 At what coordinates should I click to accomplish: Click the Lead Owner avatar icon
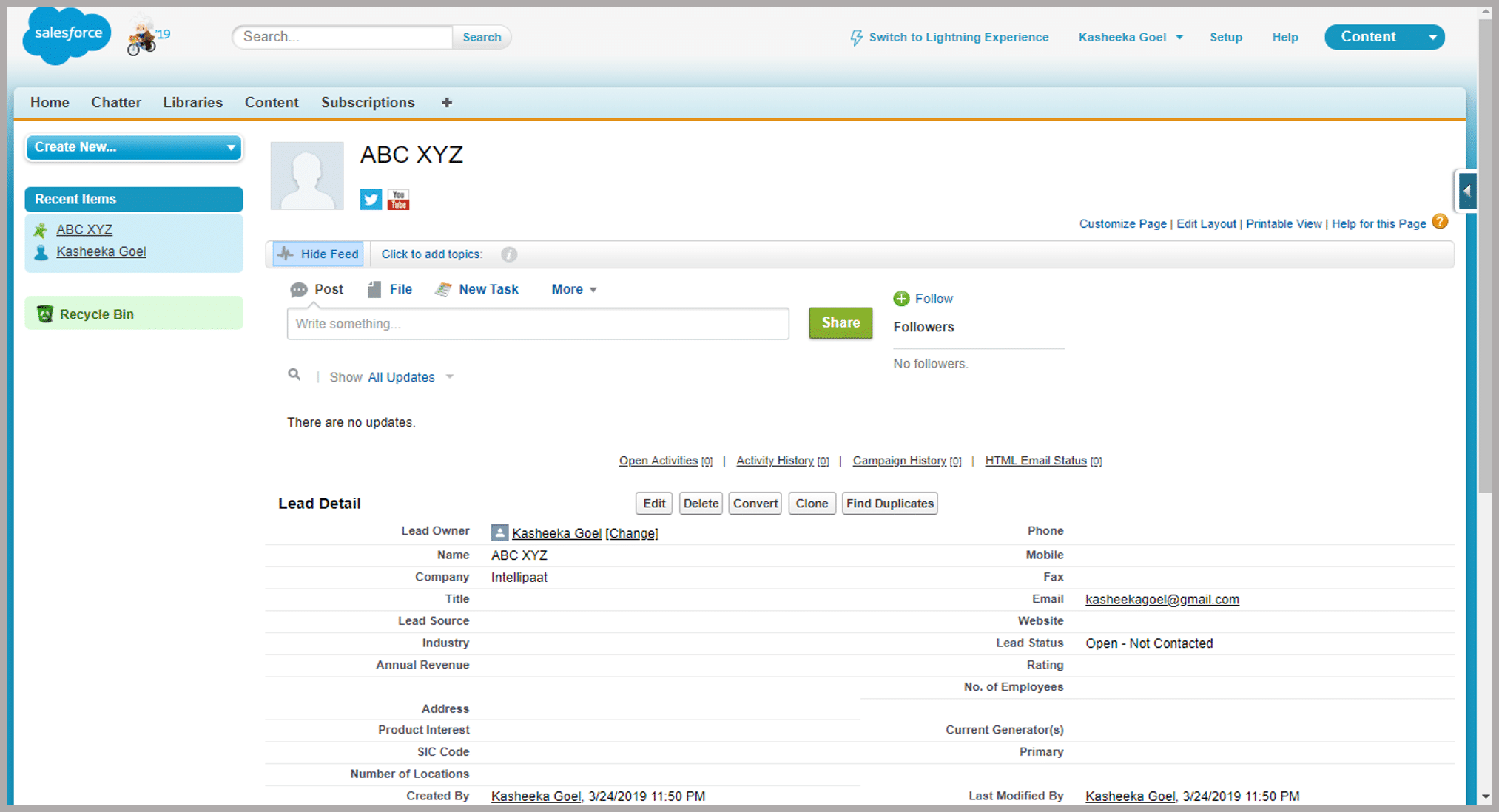(x=500, y=532)
